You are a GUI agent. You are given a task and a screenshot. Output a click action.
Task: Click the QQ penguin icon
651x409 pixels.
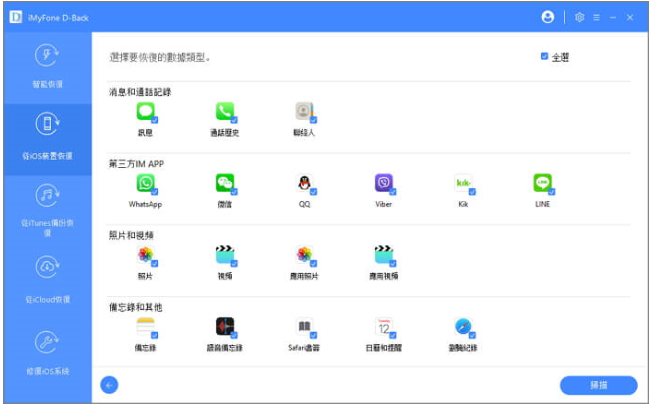tap(304, 183)
